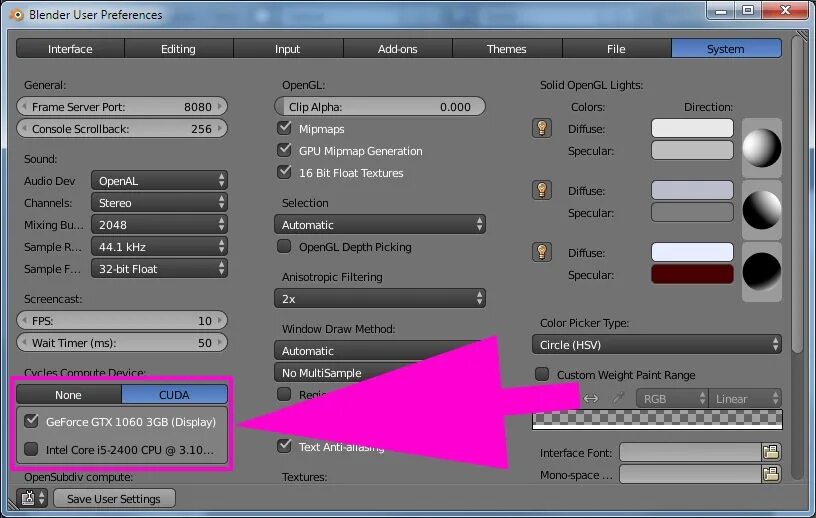Viewport: 816px width, 518px height.
Task: Open the Add-ons tab
Action: point(398,48)
